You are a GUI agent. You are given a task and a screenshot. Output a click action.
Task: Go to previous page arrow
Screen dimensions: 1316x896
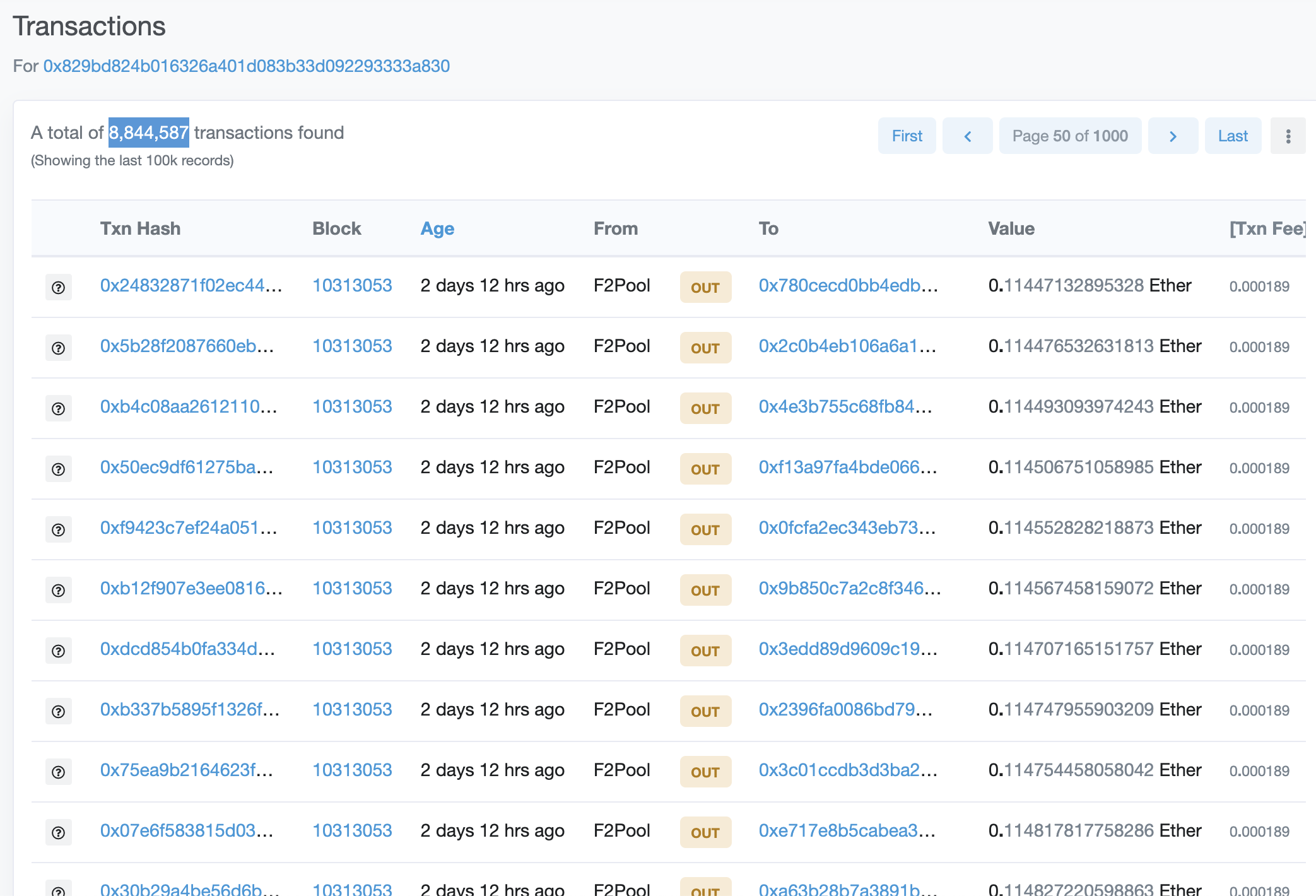click(967, 136)
